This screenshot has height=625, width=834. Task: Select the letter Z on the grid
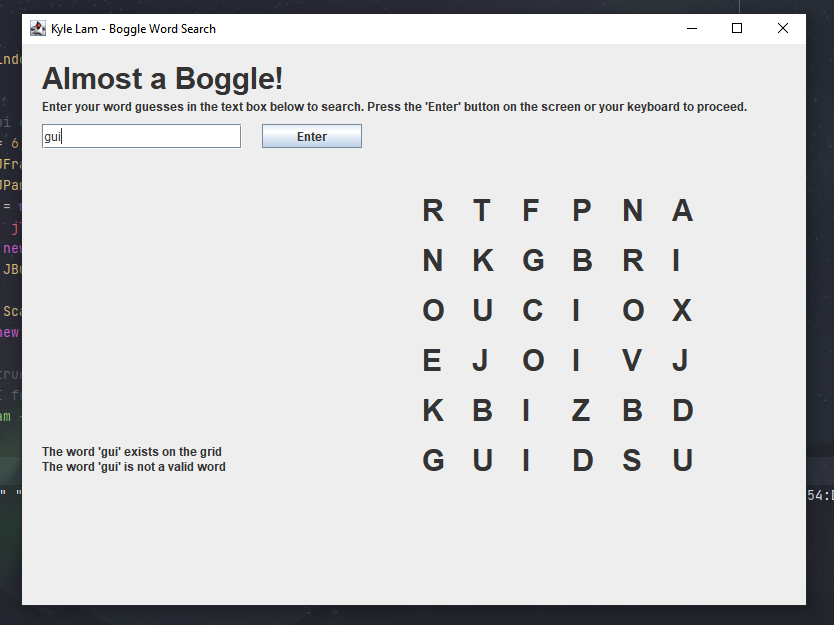click(x=581, y=410)
